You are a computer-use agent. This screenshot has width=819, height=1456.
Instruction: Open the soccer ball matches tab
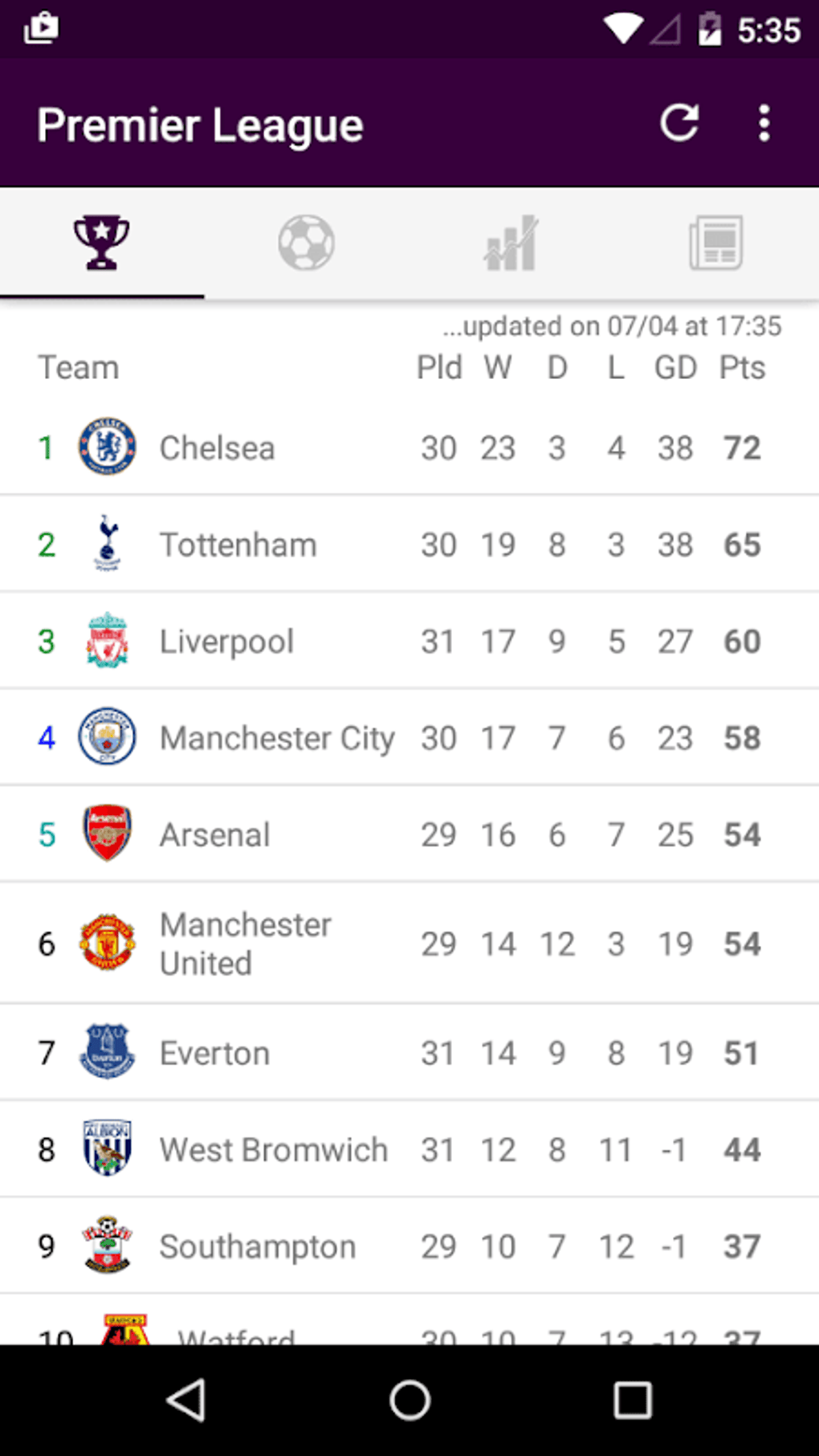tap(306, 242)
